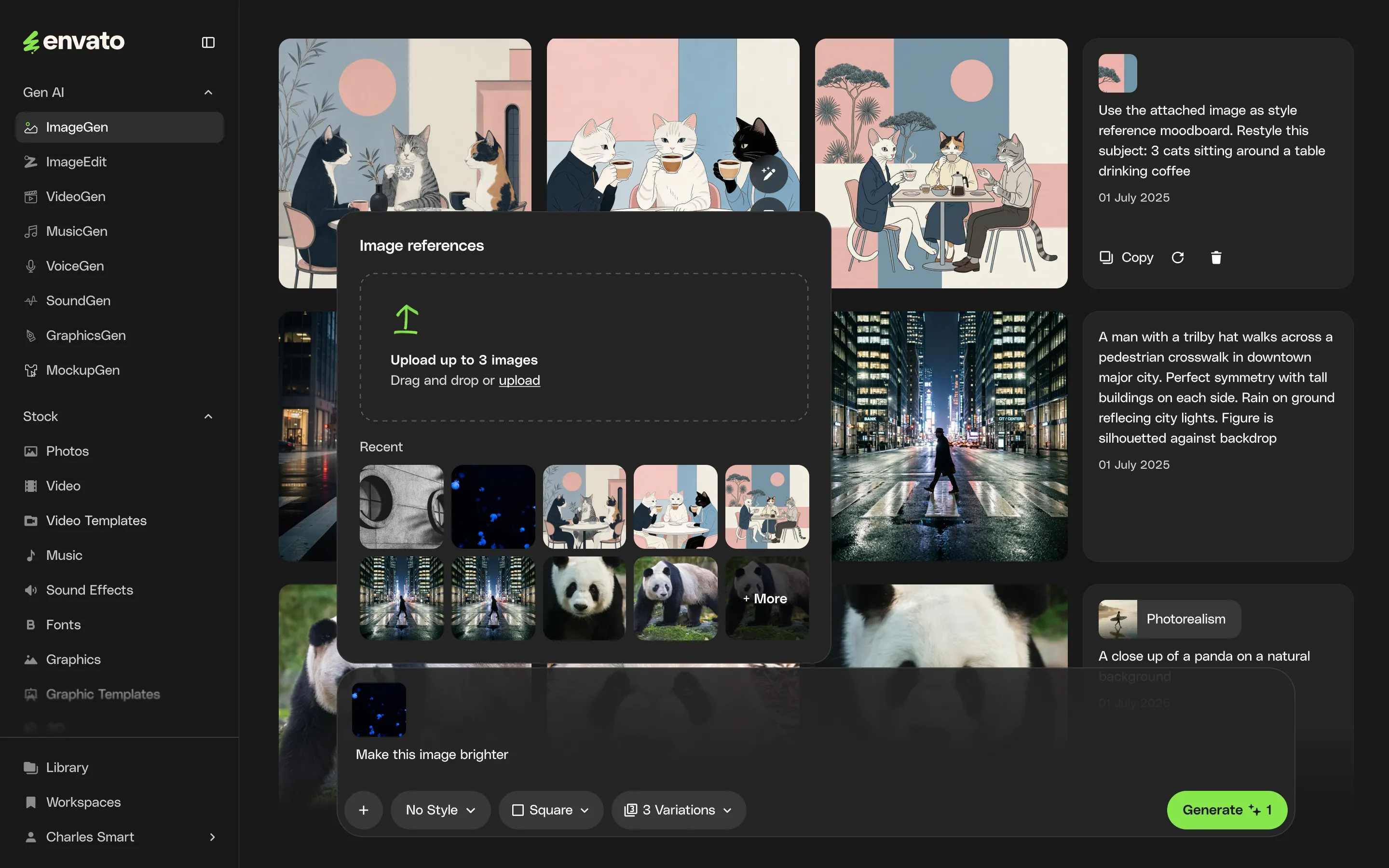Viewport: 1389px width, 868px height.
Task: Select the dark blue jellyfish recent thumbnail
Action: point(493,507)
